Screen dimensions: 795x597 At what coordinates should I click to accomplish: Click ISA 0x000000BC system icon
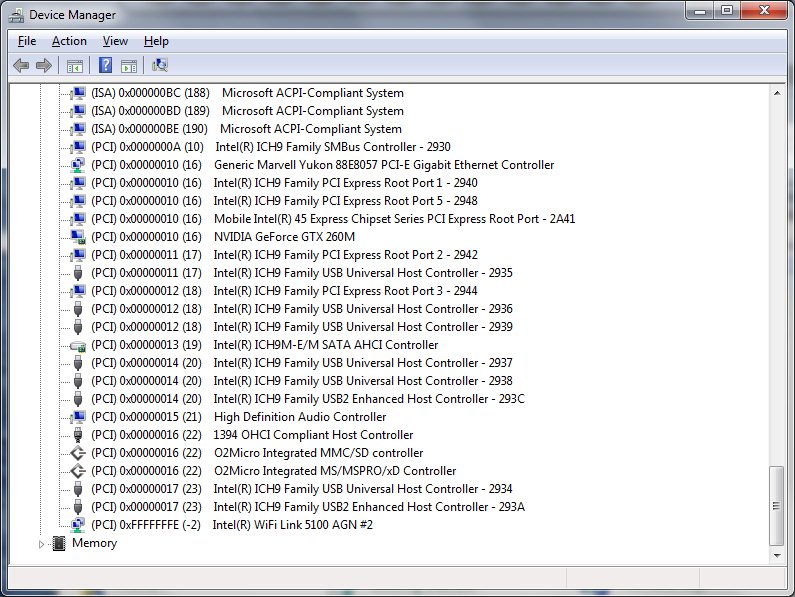78,93
